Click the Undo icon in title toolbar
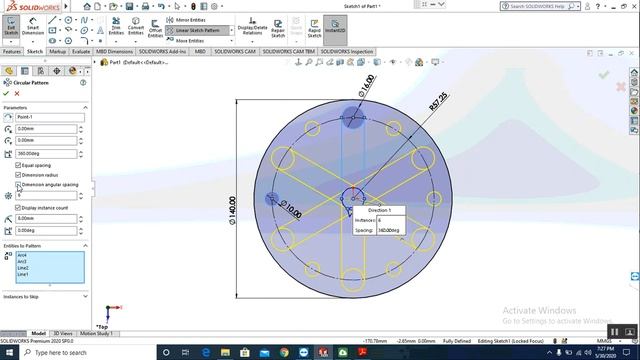 pos(161,6)
